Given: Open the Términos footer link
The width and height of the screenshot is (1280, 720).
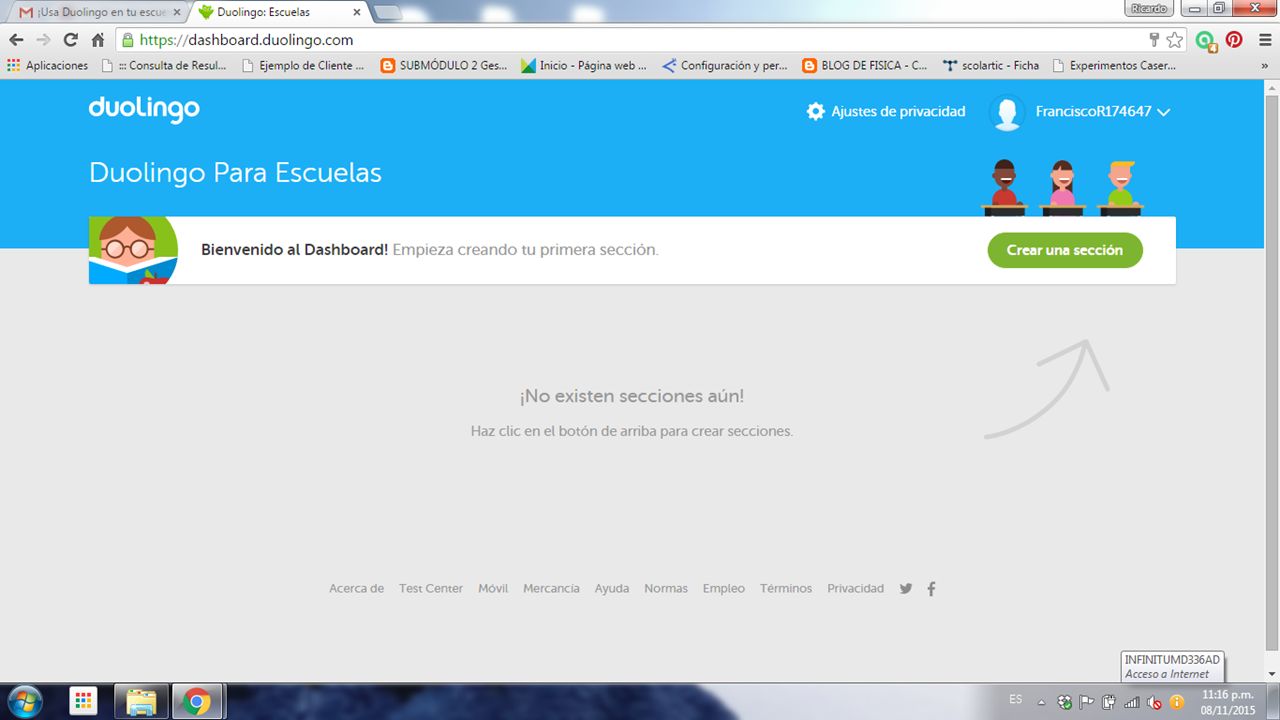Looking at the screenshot, I should pos(786,589).
